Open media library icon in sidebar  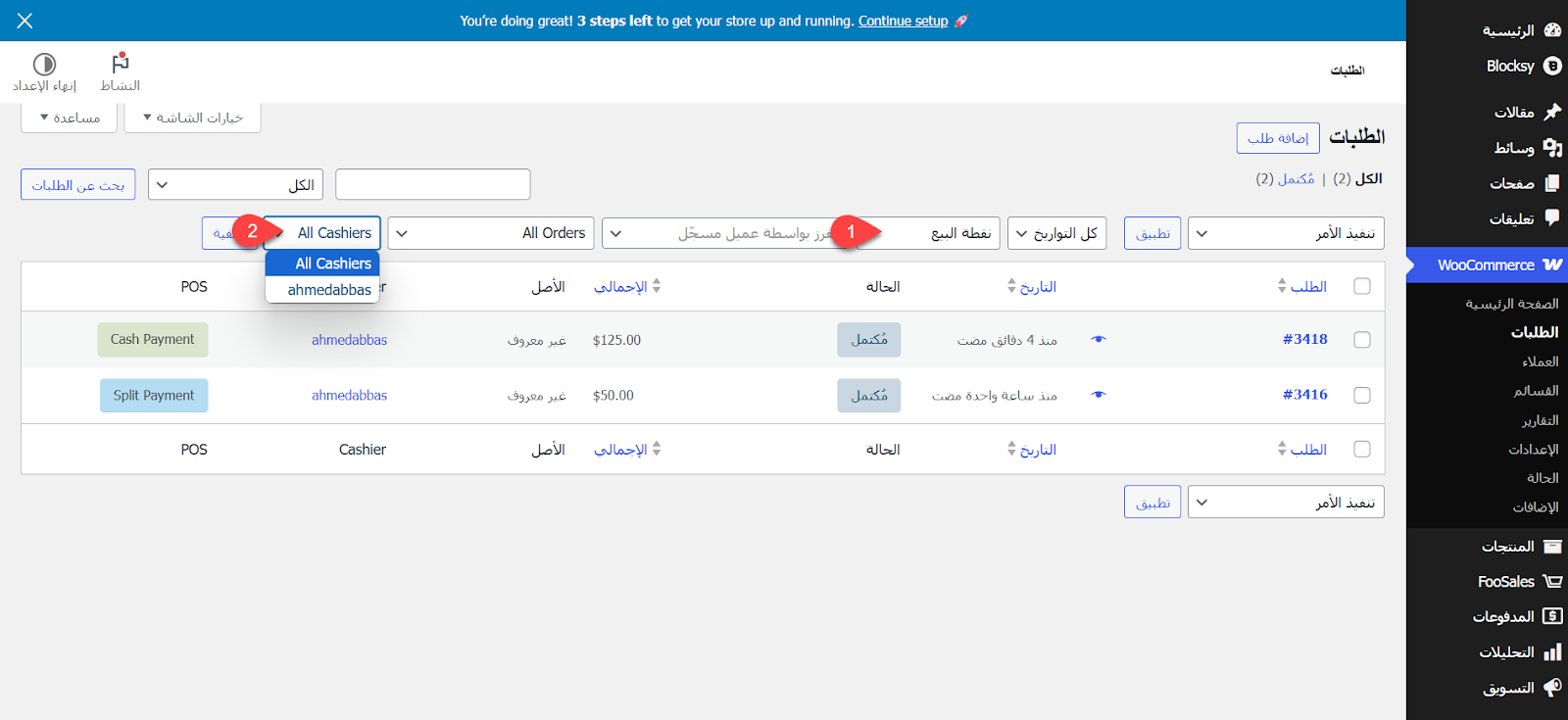pyautogui.click(x=1552, y=148)
